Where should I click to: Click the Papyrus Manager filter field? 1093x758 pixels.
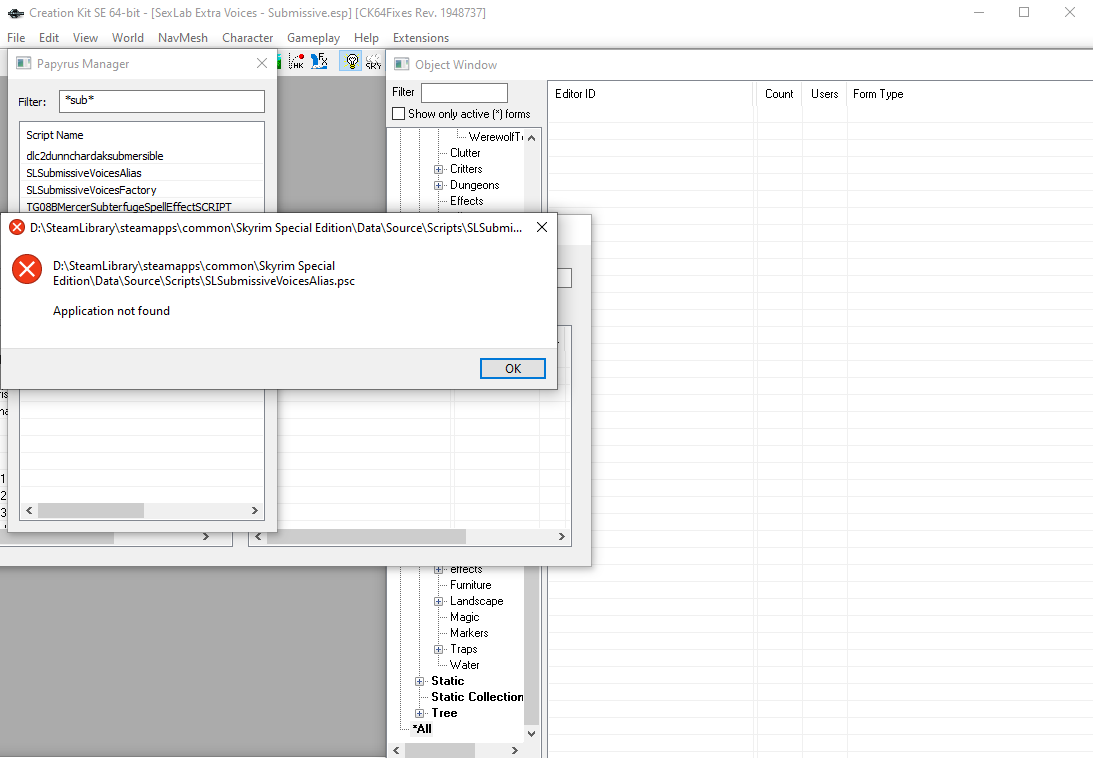[162, 101]
